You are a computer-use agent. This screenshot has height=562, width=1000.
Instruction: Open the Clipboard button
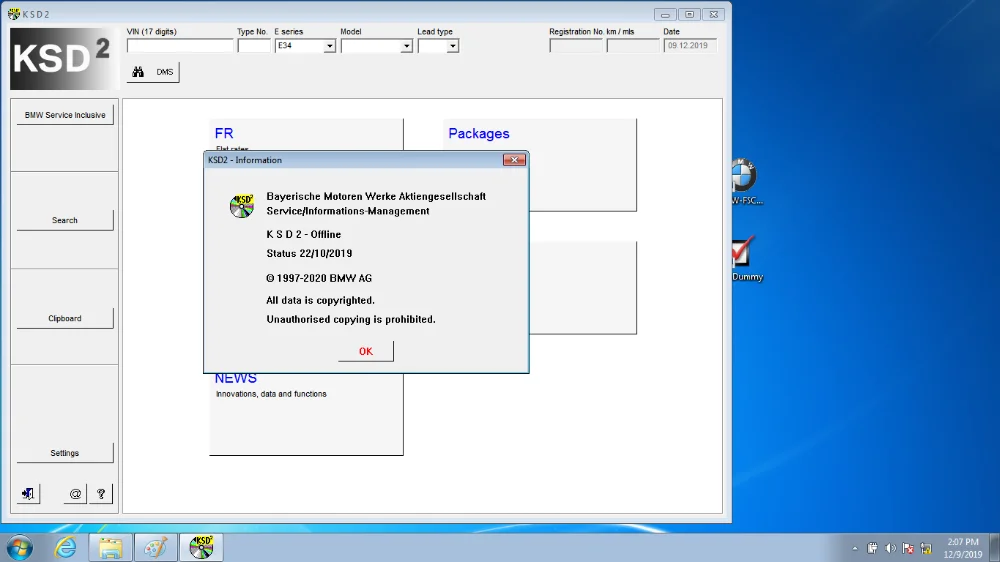click(x=65, y=318)
